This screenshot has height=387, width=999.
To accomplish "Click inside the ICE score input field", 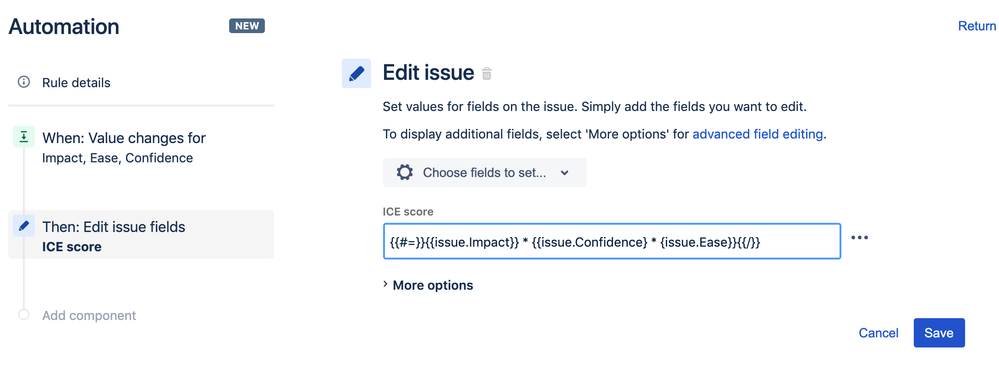I will (612, 241).
